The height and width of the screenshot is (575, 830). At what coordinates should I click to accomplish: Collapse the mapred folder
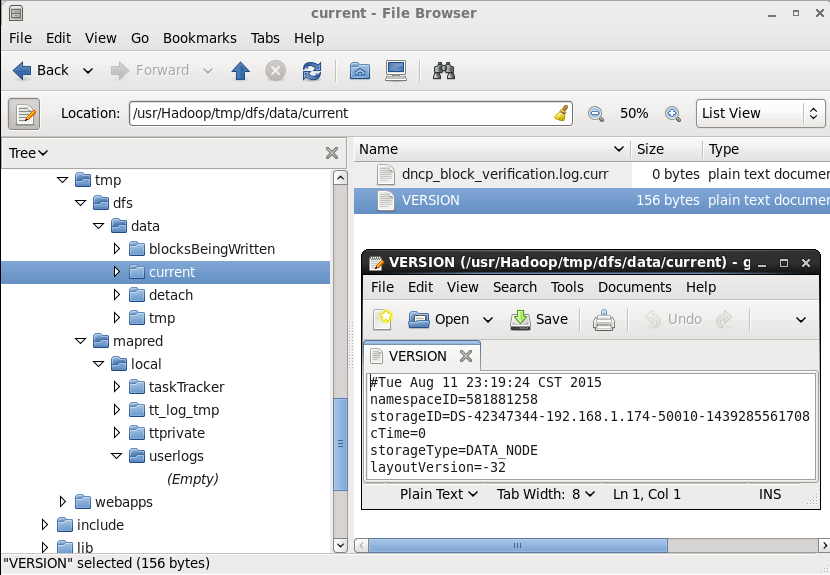point(80,341)
